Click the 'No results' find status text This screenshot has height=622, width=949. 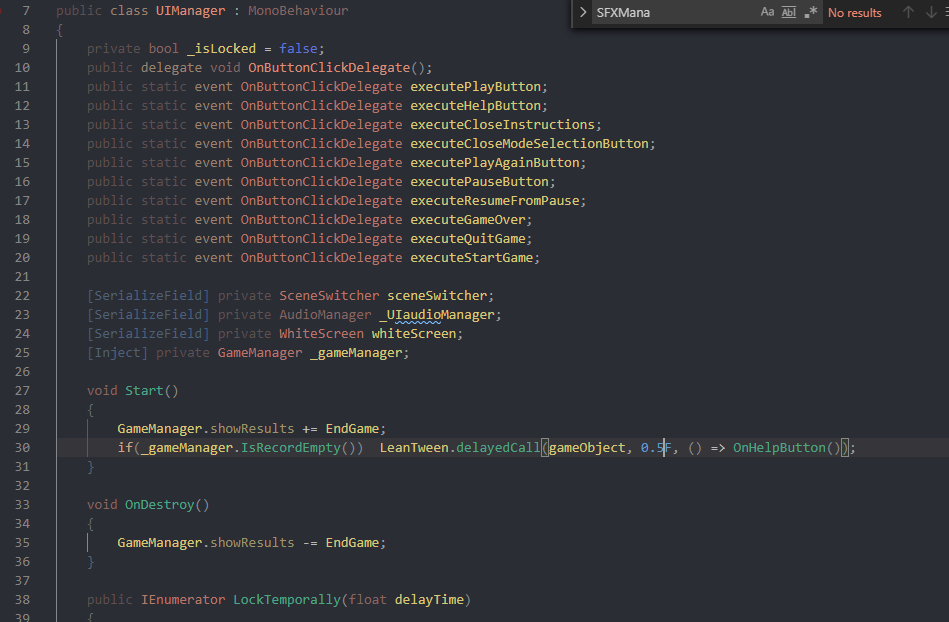click(854, 13)
